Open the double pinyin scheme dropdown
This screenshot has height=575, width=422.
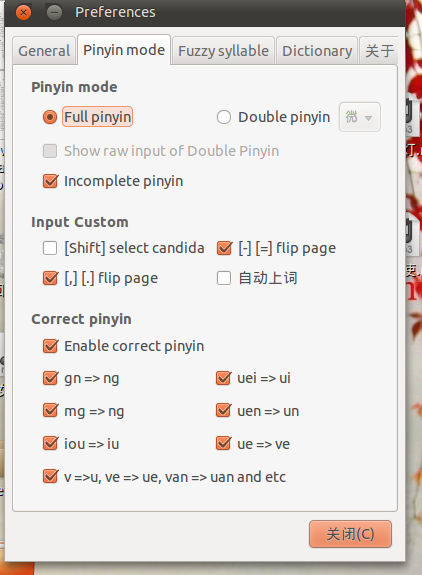(360, 117)
